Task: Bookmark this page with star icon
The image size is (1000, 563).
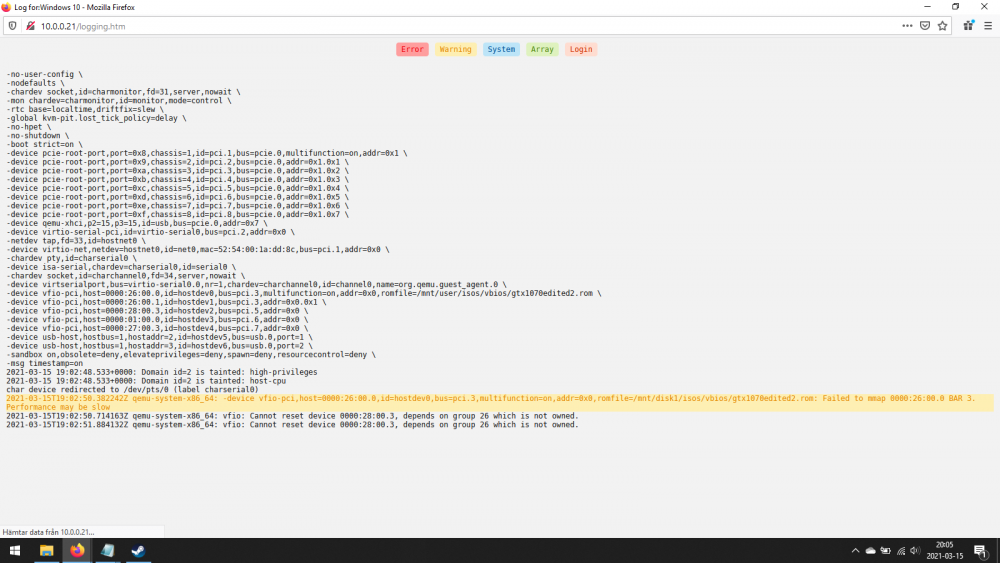Action: pos(943,26)
